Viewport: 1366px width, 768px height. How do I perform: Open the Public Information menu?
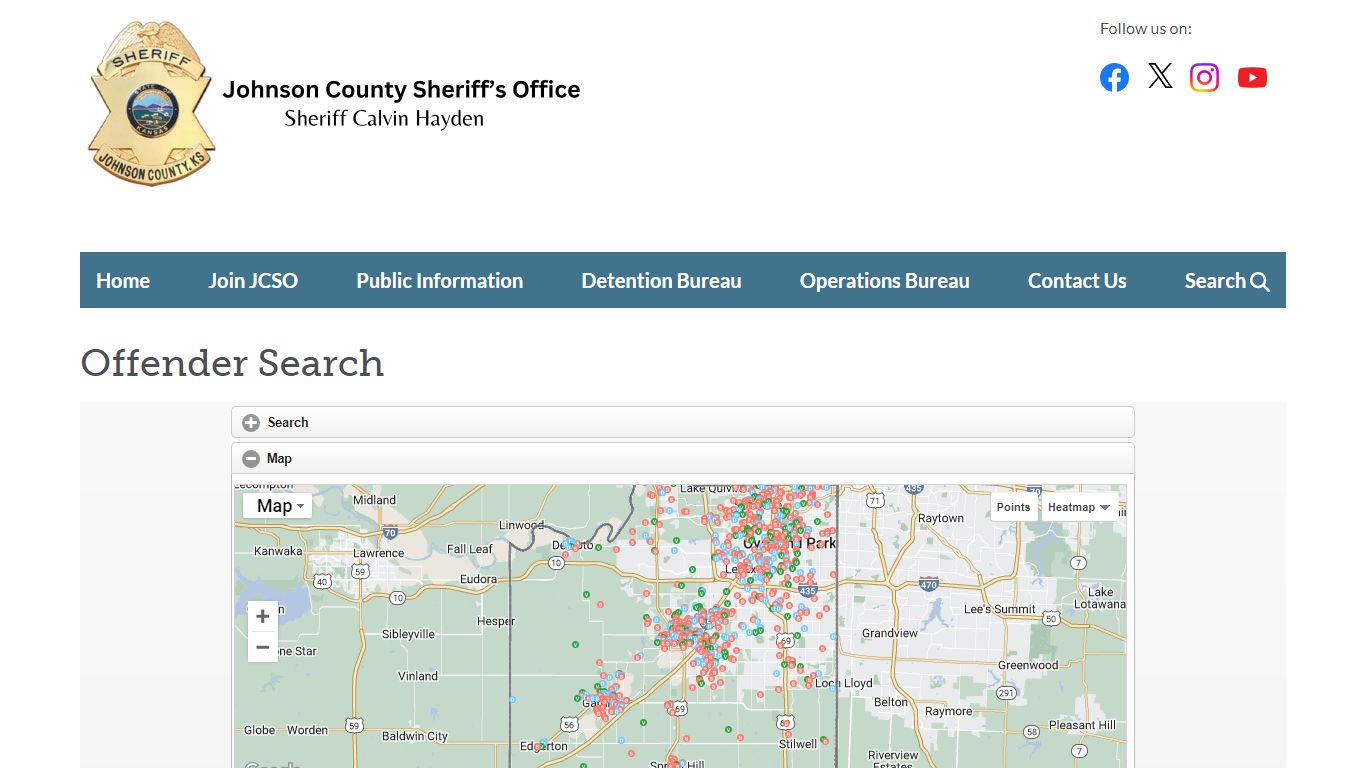tap(440, 280)
